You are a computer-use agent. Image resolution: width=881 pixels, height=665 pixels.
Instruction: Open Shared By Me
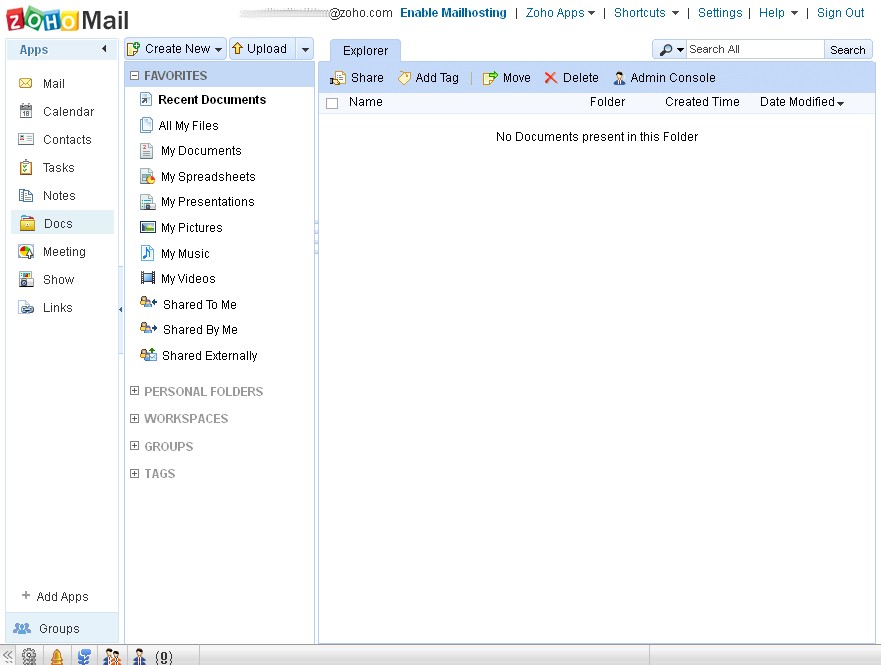(200, 330)
